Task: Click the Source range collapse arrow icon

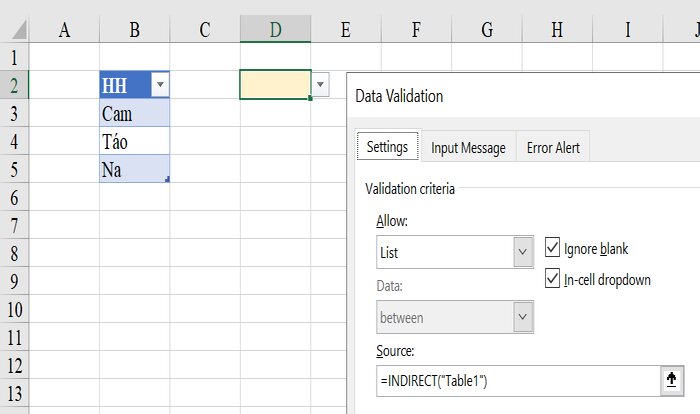Action: 671,381
